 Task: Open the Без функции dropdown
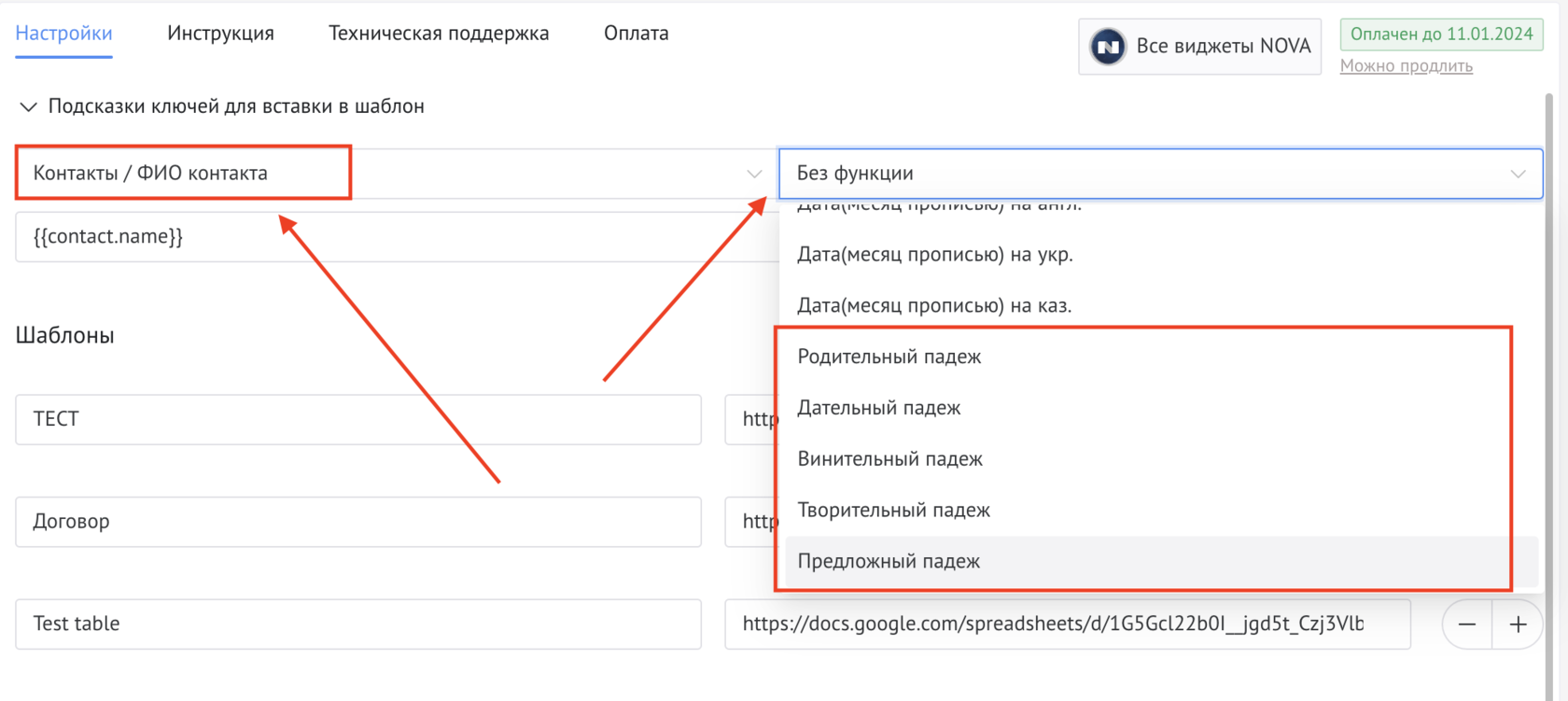click(x=1159, y=174)
